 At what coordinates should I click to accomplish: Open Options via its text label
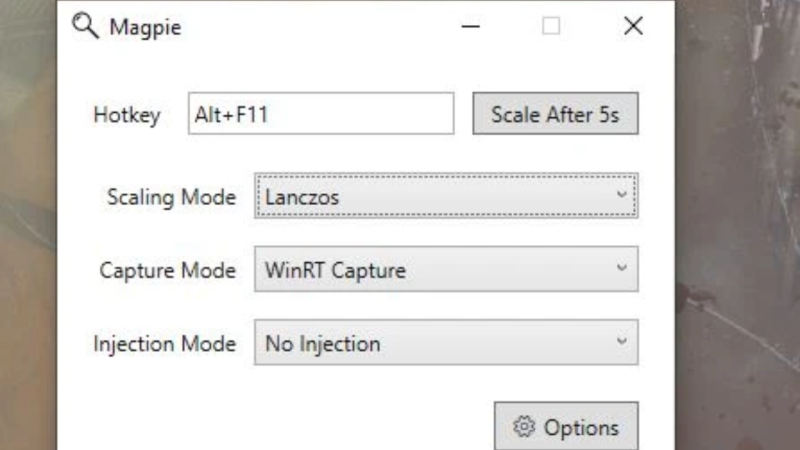tap(581, 428)
